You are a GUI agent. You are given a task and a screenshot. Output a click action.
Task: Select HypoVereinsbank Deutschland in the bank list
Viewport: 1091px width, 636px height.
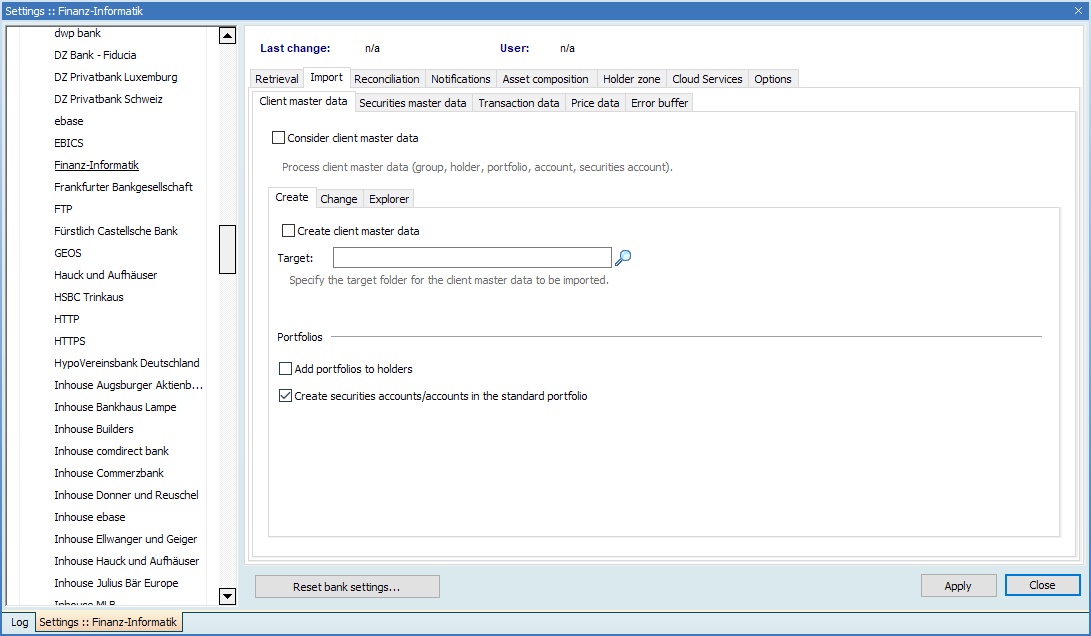tap(127, 363)
